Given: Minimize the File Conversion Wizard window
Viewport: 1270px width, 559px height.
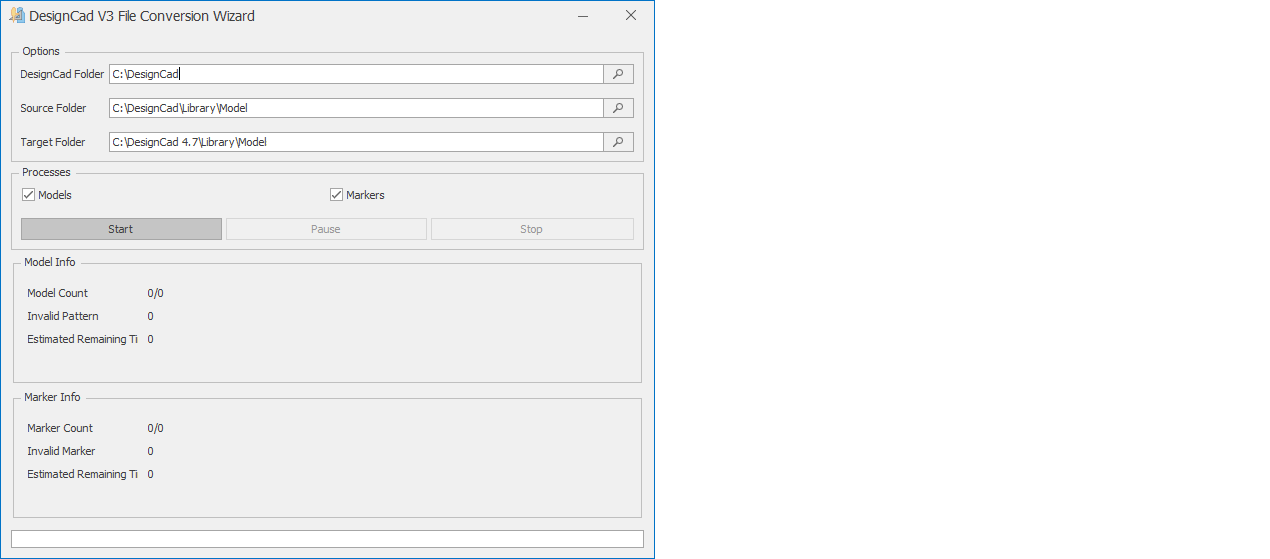Looking at the screenshot, I should pyautogui.click(x=584, y=16).
